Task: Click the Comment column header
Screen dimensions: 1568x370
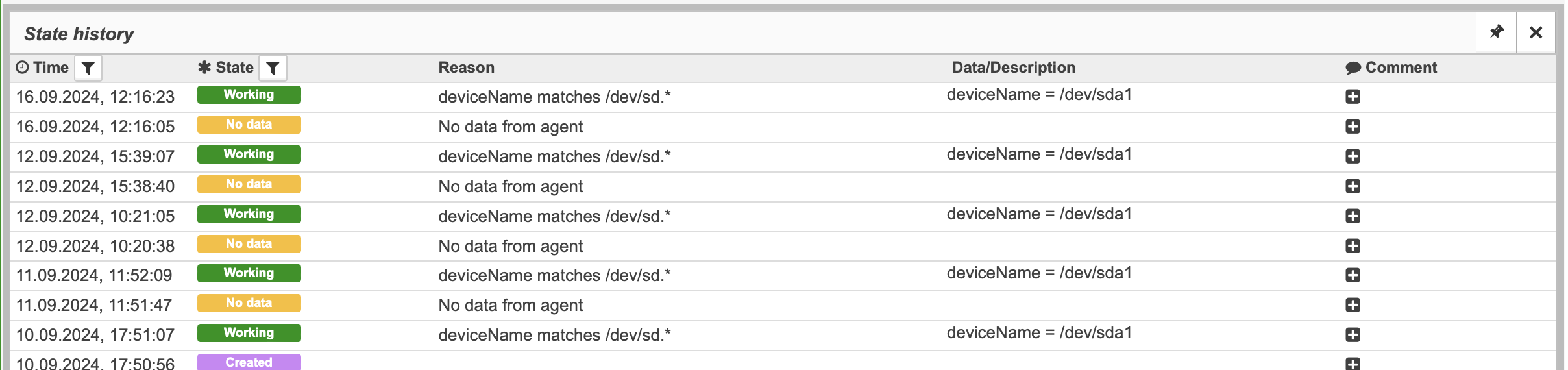Action: tap(1391, 68)
